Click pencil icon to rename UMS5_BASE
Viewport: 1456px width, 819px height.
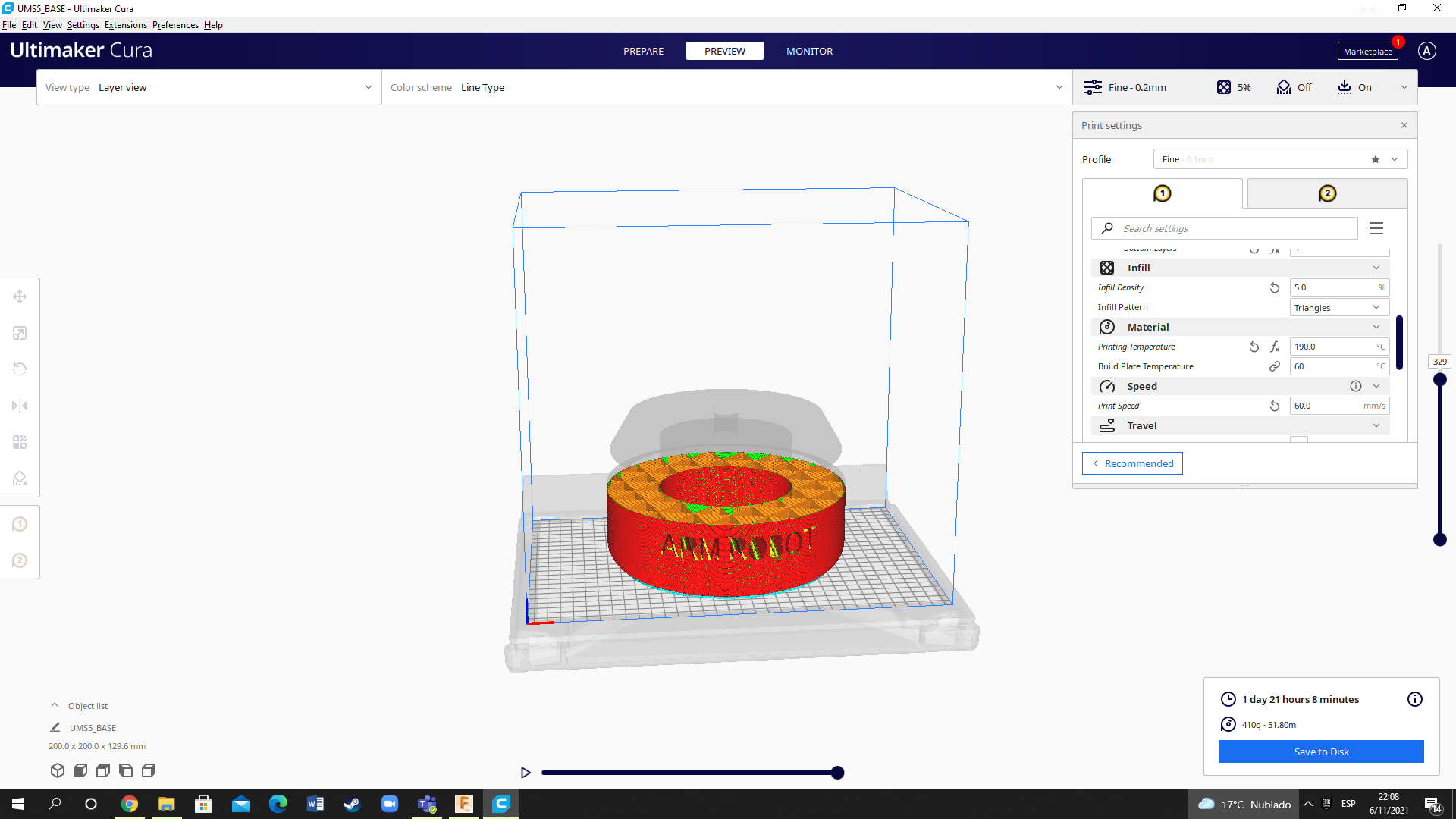click(x=55, y=727)
